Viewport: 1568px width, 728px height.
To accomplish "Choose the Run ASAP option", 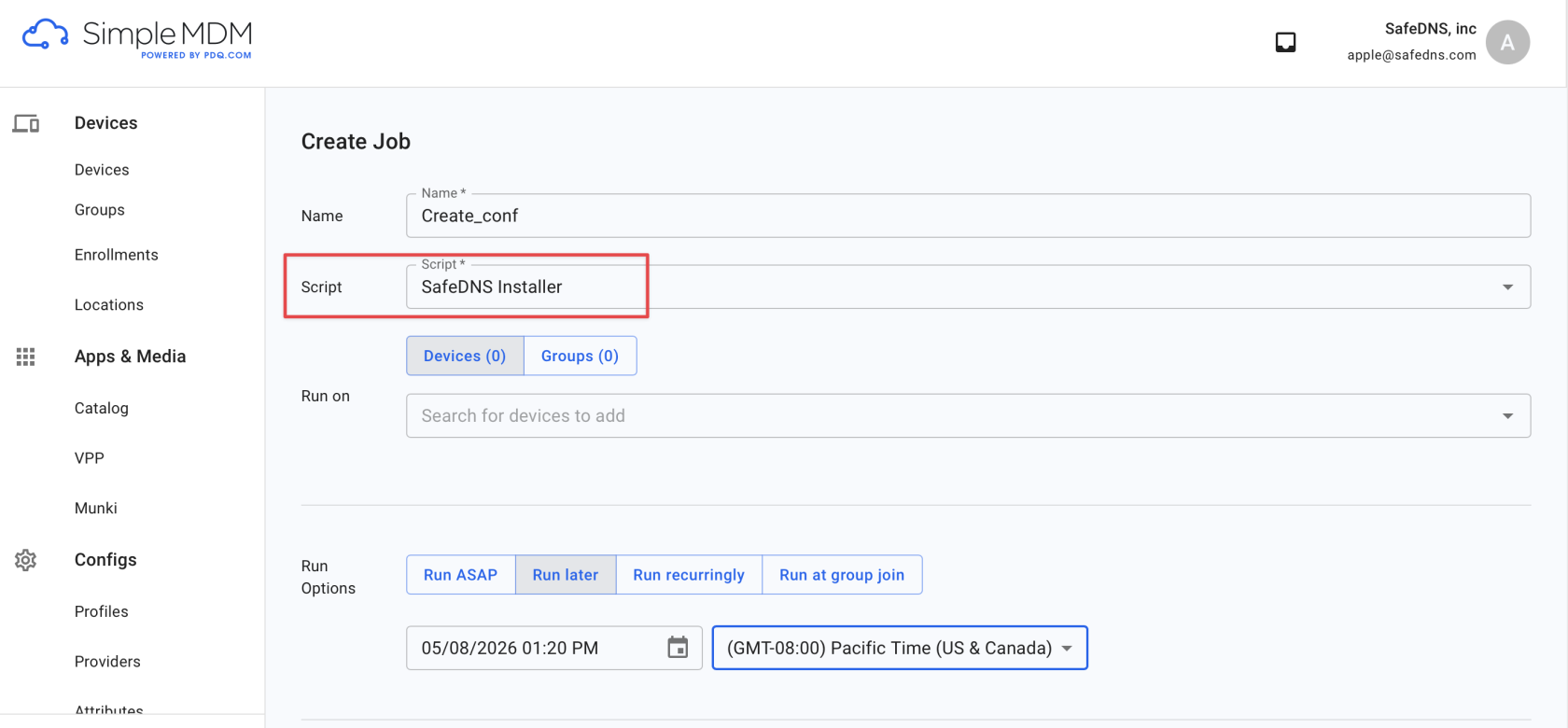I will click(x=460, y=575).
